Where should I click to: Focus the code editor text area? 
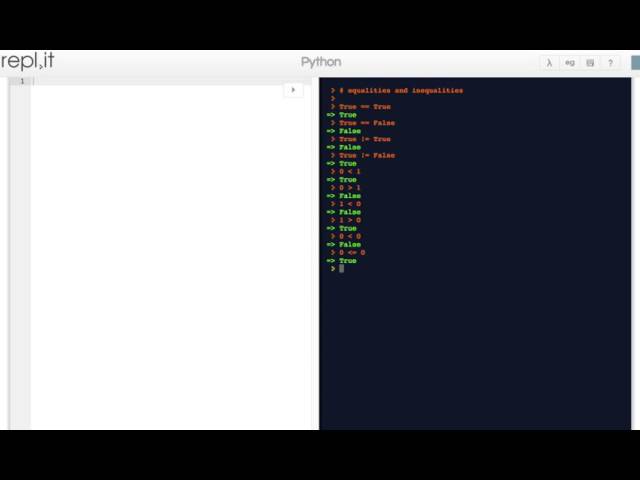[171, 253]
